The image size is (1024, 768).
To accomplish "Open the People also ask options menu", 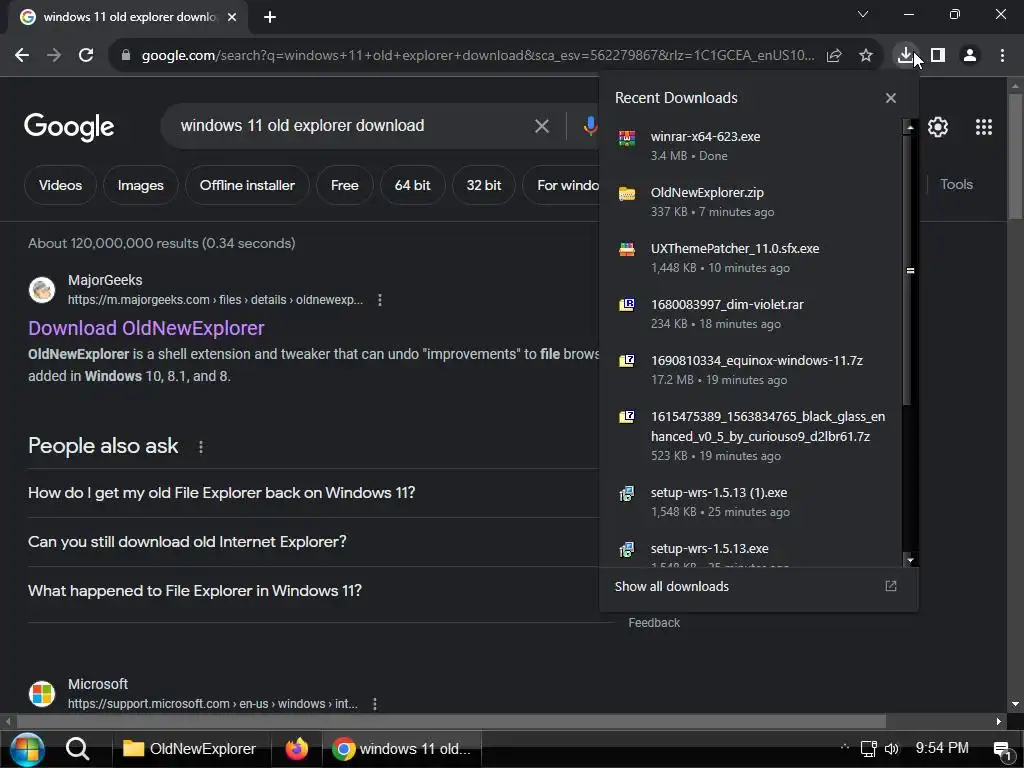I will point(200,447).
